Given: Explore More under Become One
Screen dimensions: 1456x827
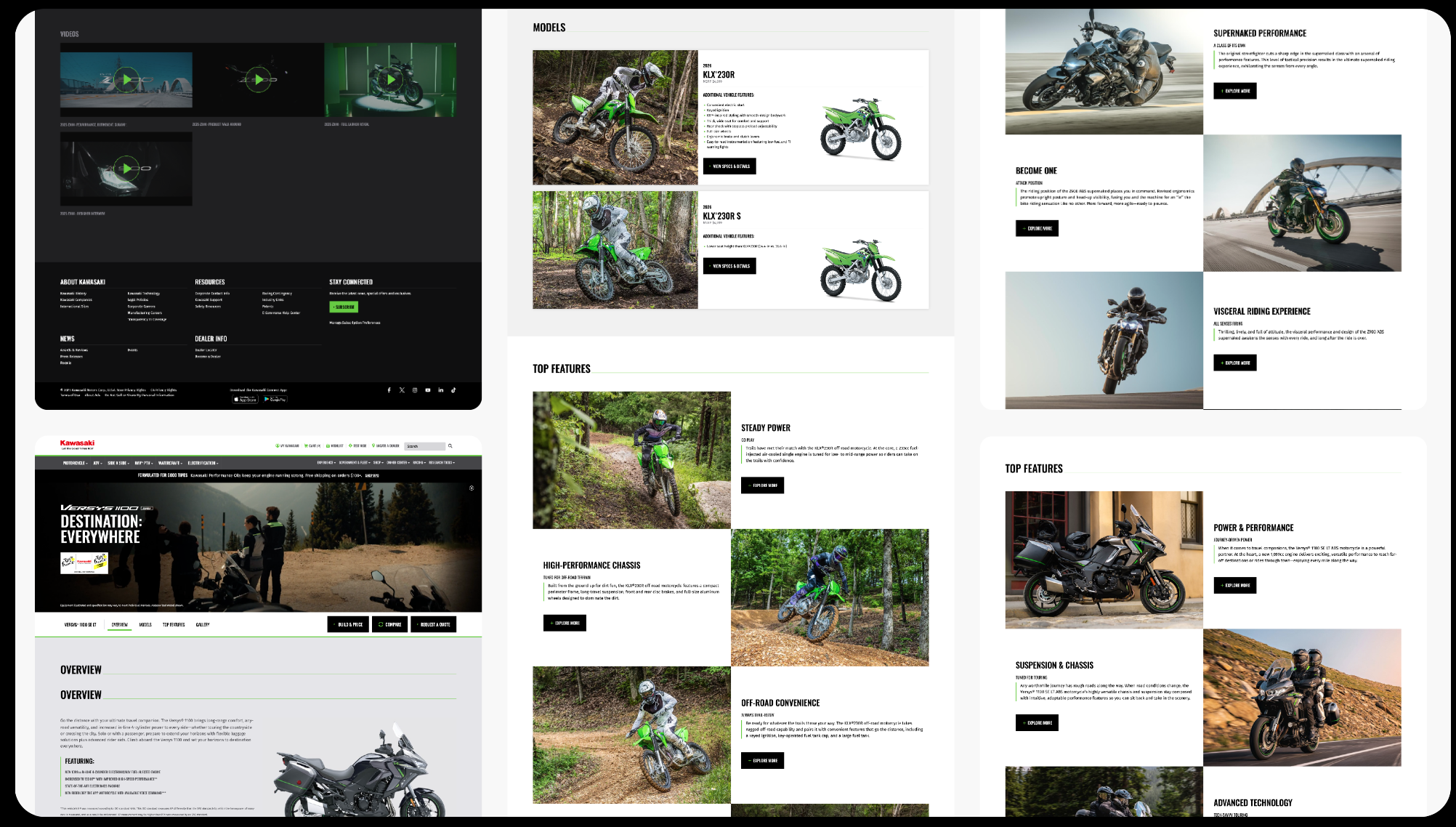Looking at the screenshot, I should click(1037, 228).
